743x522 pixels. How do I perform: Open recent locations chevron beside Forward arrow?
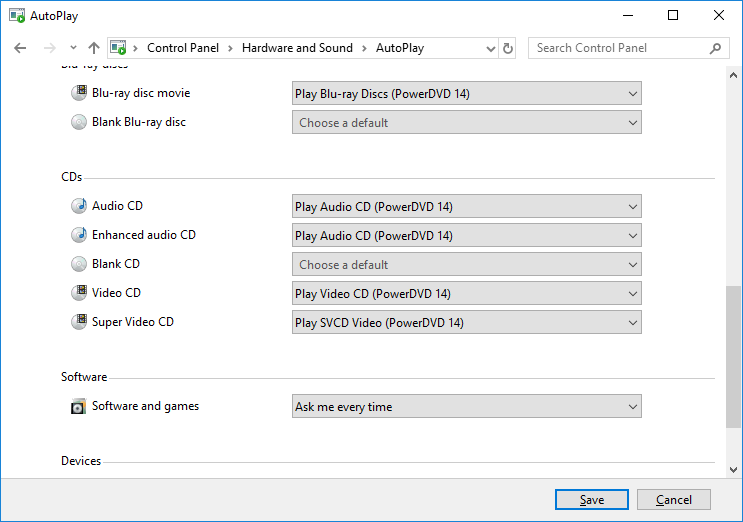click(x=73, y=47)
